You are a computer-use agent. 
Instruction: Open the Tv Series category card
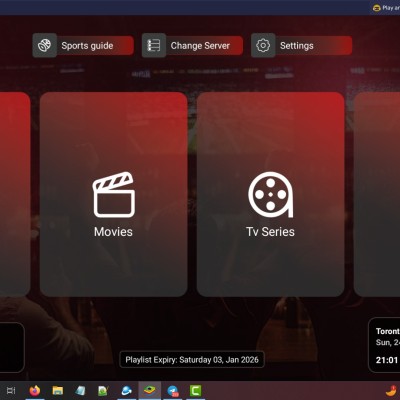[270, 194]
